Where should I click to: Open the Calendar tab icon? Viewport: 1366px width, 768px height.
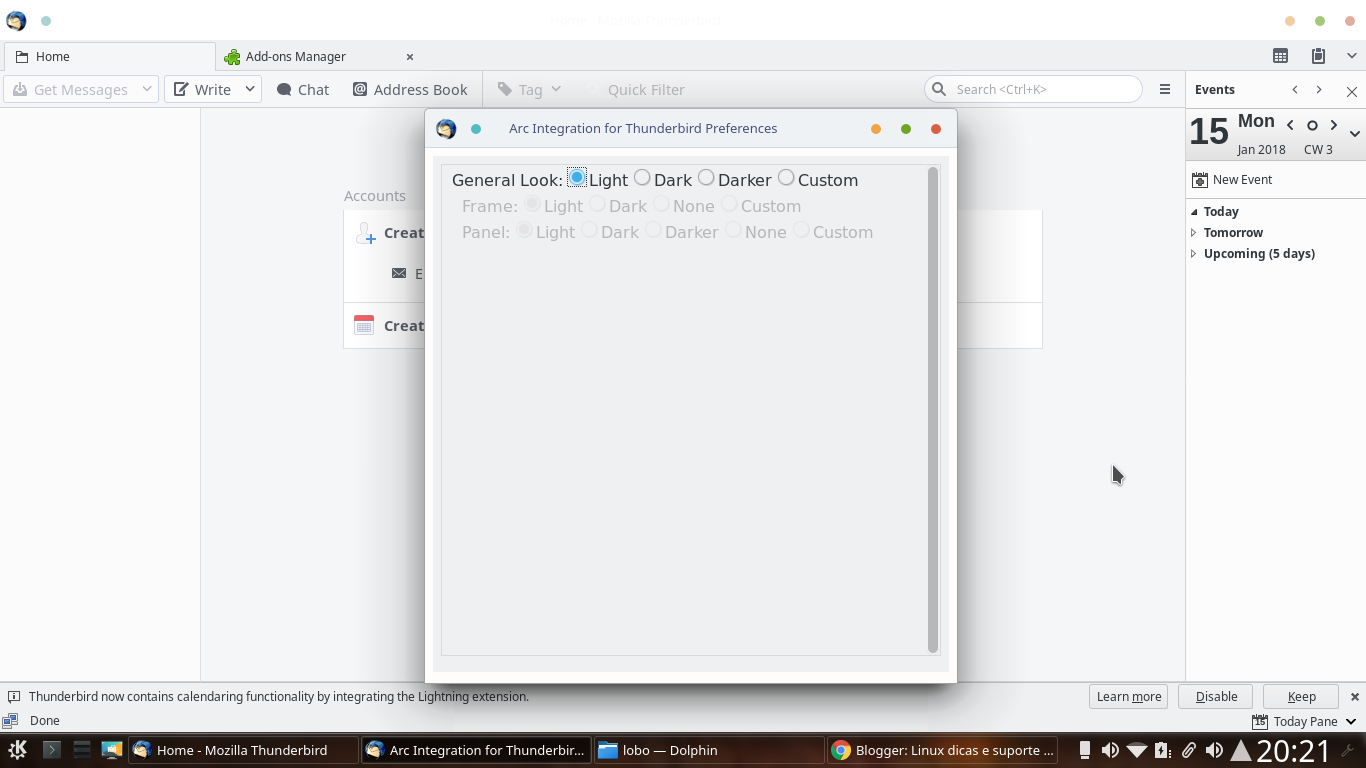pyautogui.click(x=1280, y=56)
